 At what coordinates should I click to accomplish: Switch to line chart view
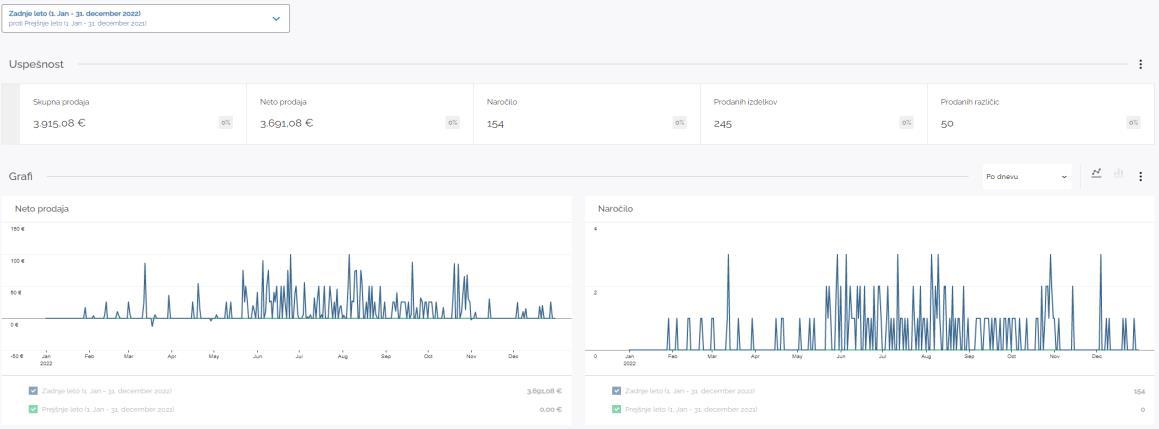pyautogui.click(x=1096, y=172)
